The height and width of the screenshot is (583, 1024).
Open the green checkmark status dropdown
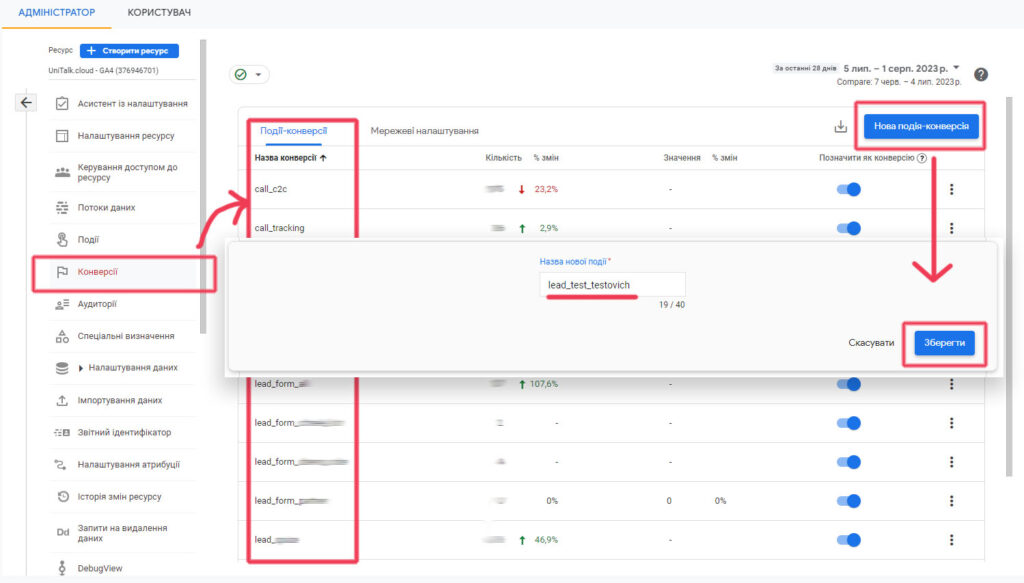[249, 75]
